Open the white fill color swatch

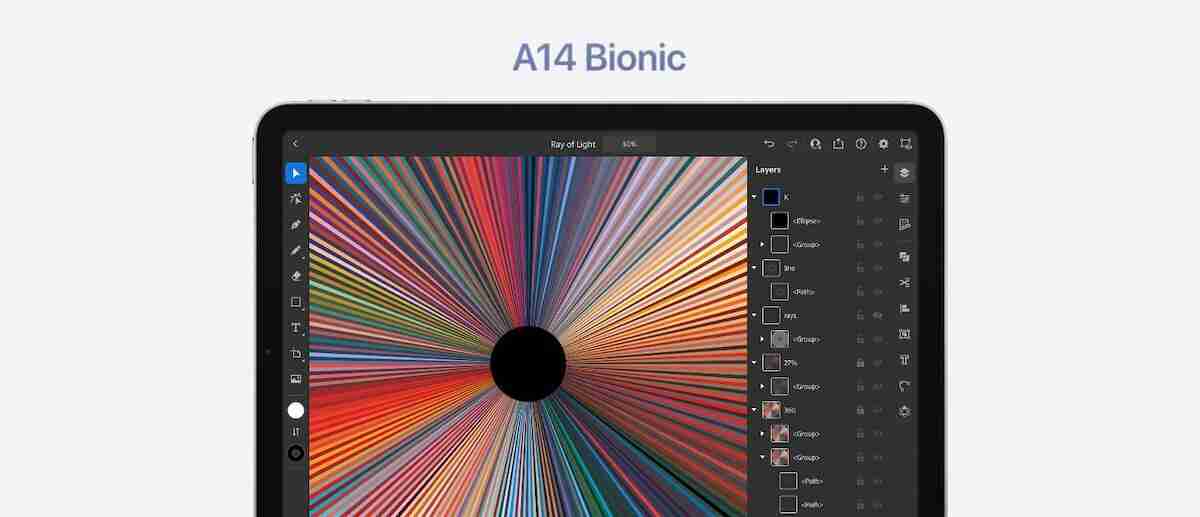click(296, 410)
